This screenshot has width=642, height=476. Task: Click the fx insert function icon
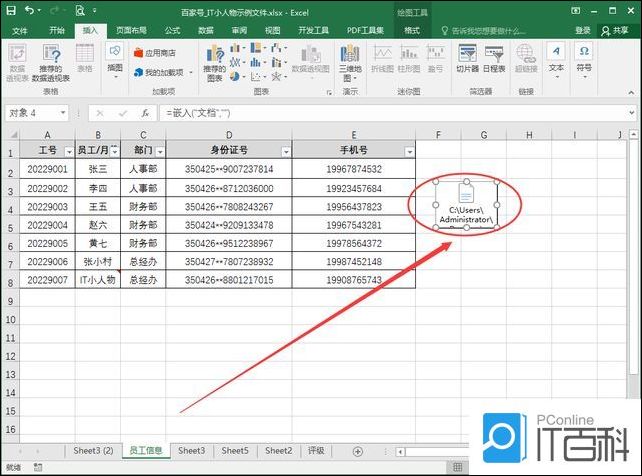tap(145, 114)
